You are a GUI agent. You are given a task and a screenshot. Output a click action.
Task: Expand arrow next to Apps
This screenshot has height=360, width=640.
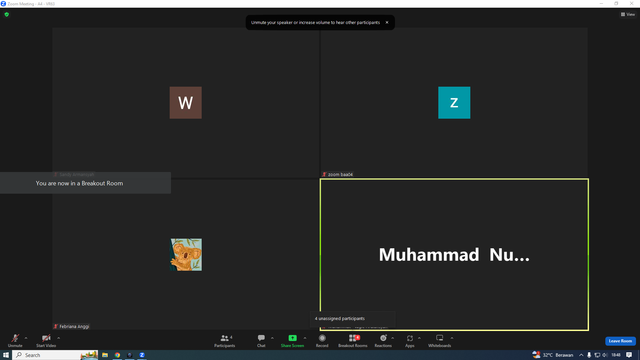(x=419, y=338)
